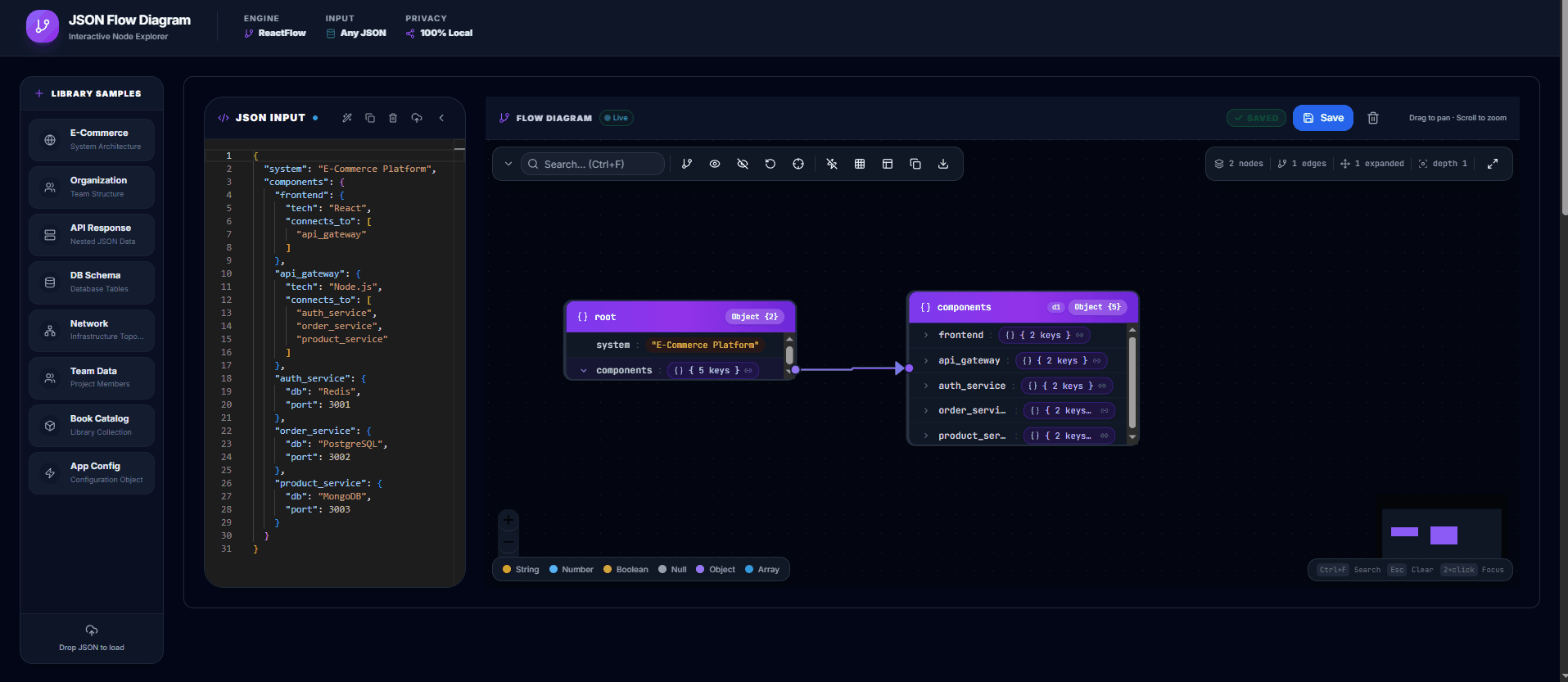
Task: Click the Drop JSON to load upload area
Action: pyautogui.click(x=92, y=638)
